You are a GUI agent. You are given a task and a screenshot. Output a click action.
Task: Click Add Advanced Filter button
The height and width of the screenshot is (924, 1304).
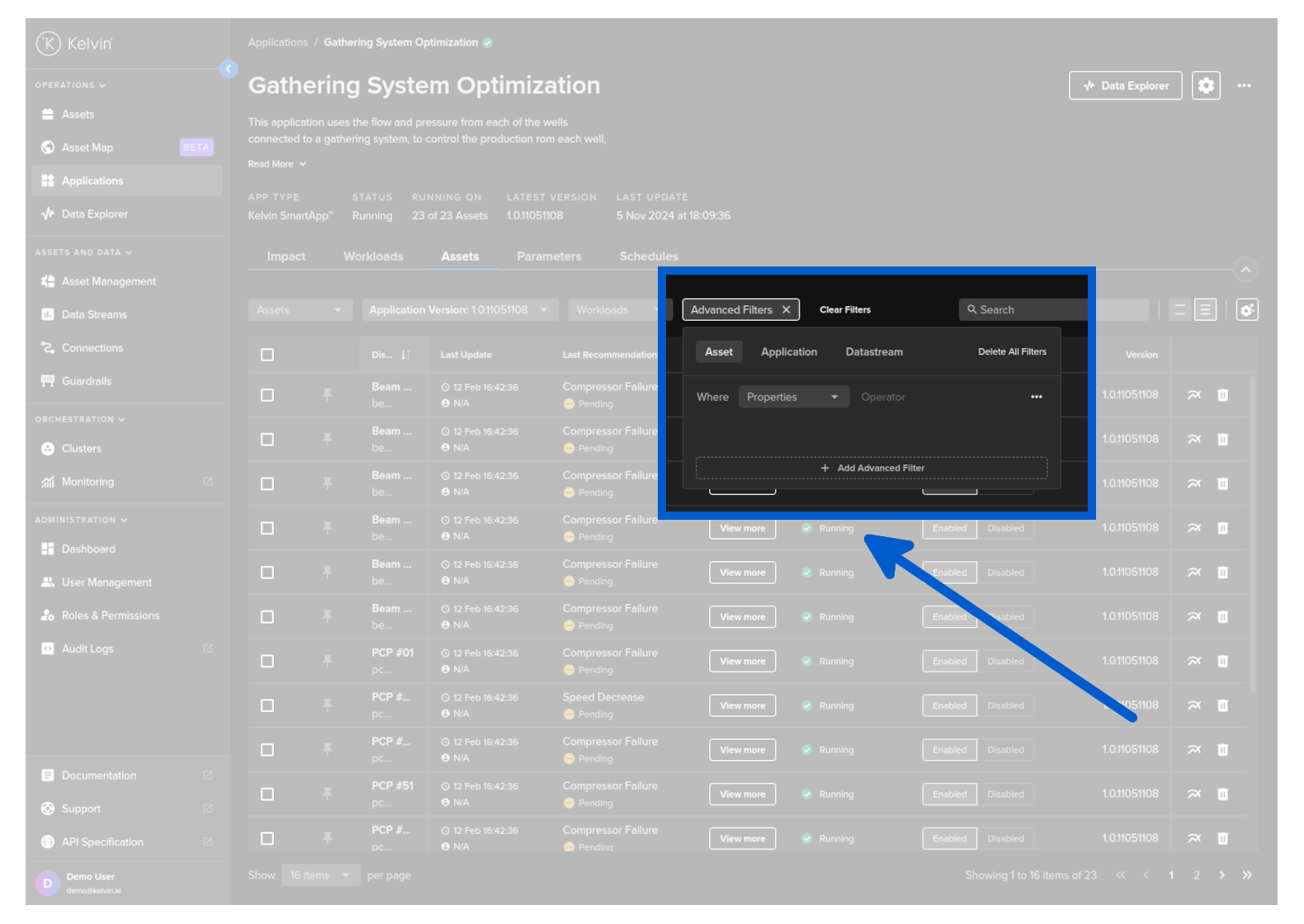872,468
